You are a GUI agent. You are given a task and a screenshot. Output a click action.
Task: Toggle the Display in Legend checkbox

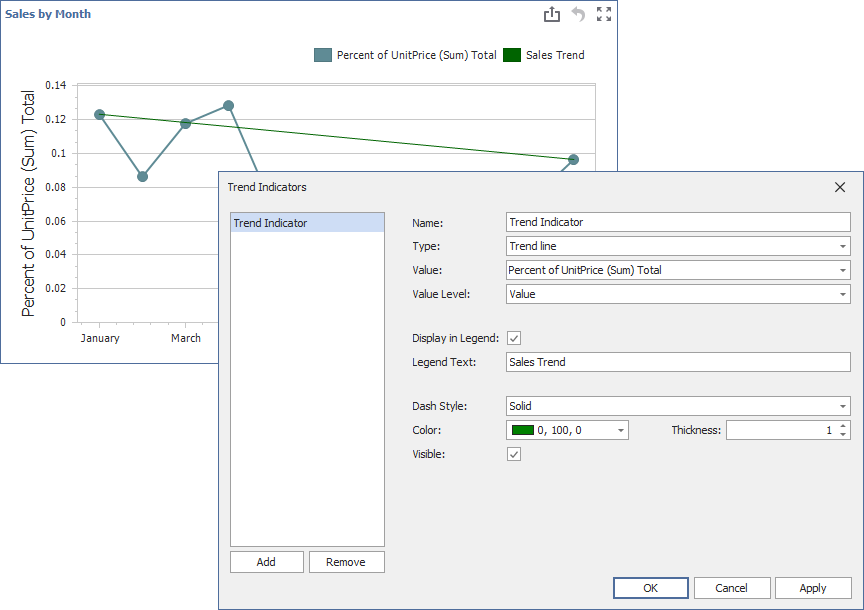(x=513, y=338)
